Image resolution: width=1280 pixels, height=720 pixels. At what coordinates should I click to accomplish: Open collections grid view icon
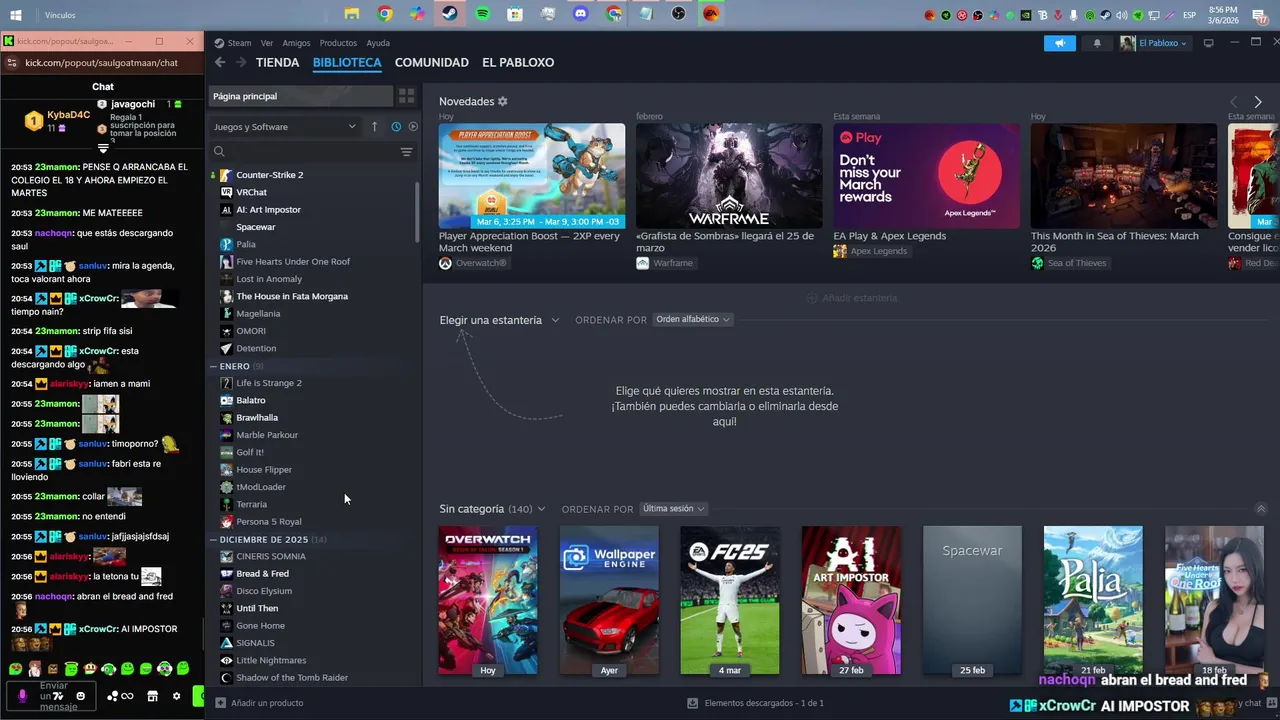pyautogui.click(x=406, y=96)
